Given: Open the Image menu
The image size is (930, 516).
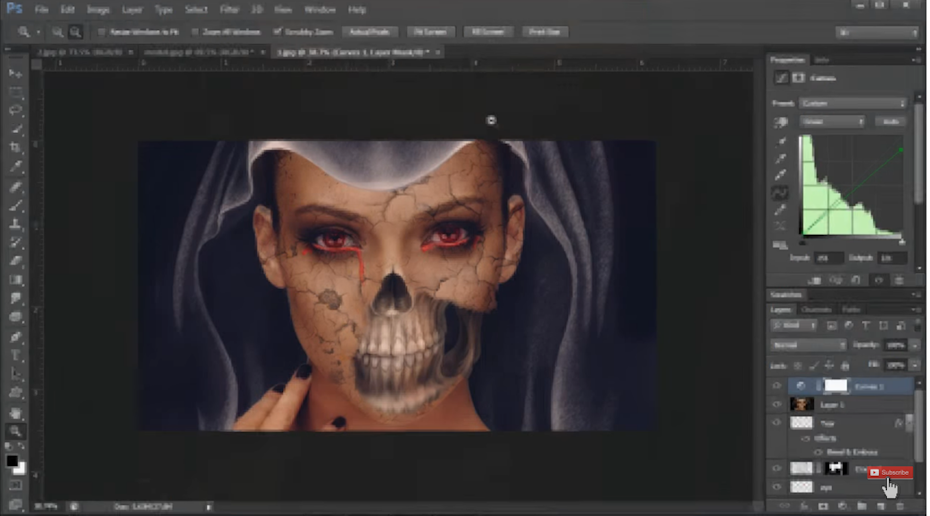Looking at the screenshot, I should click(98, 10).
